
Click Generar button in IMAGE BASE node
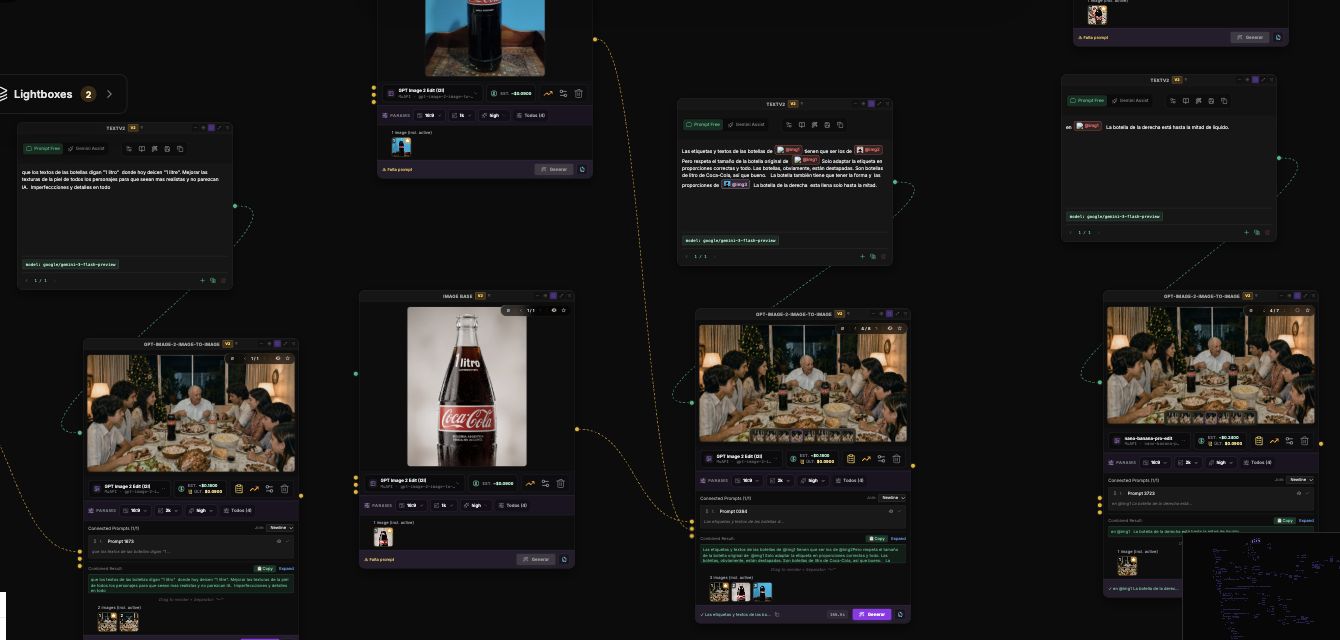tap(536, 559)
